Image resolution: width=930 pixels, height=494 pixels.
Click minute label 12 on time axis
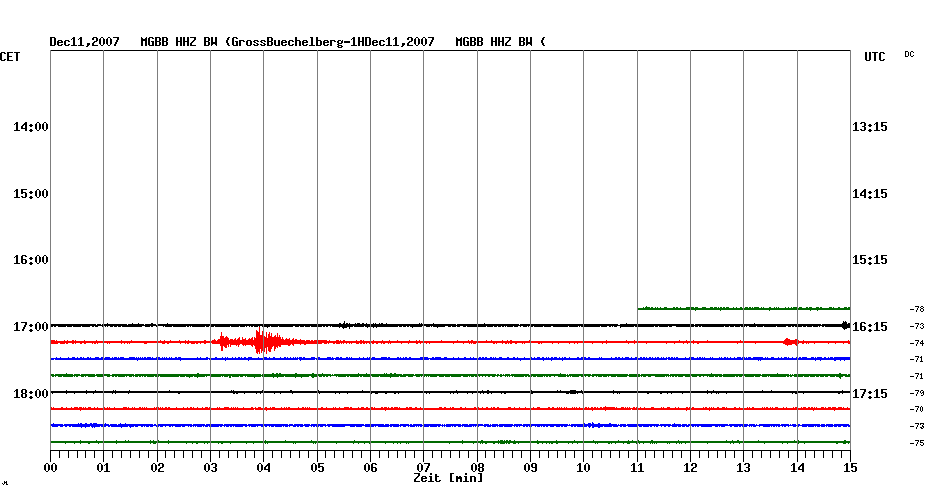click(x=690, y=468)
